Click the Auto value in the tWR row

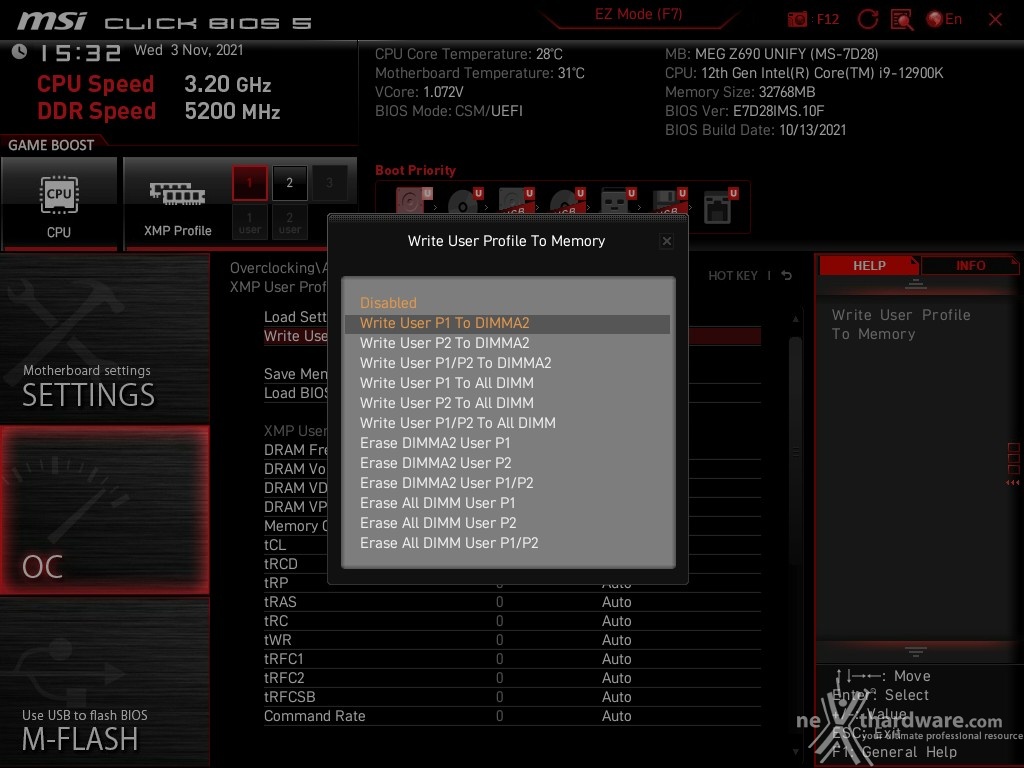click(x=616, y=640)
